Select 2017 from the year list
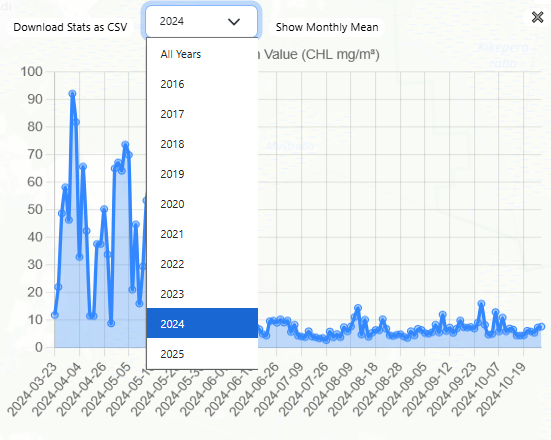Image resolution: width=551 pixels, height=440 pixels. 202,114
